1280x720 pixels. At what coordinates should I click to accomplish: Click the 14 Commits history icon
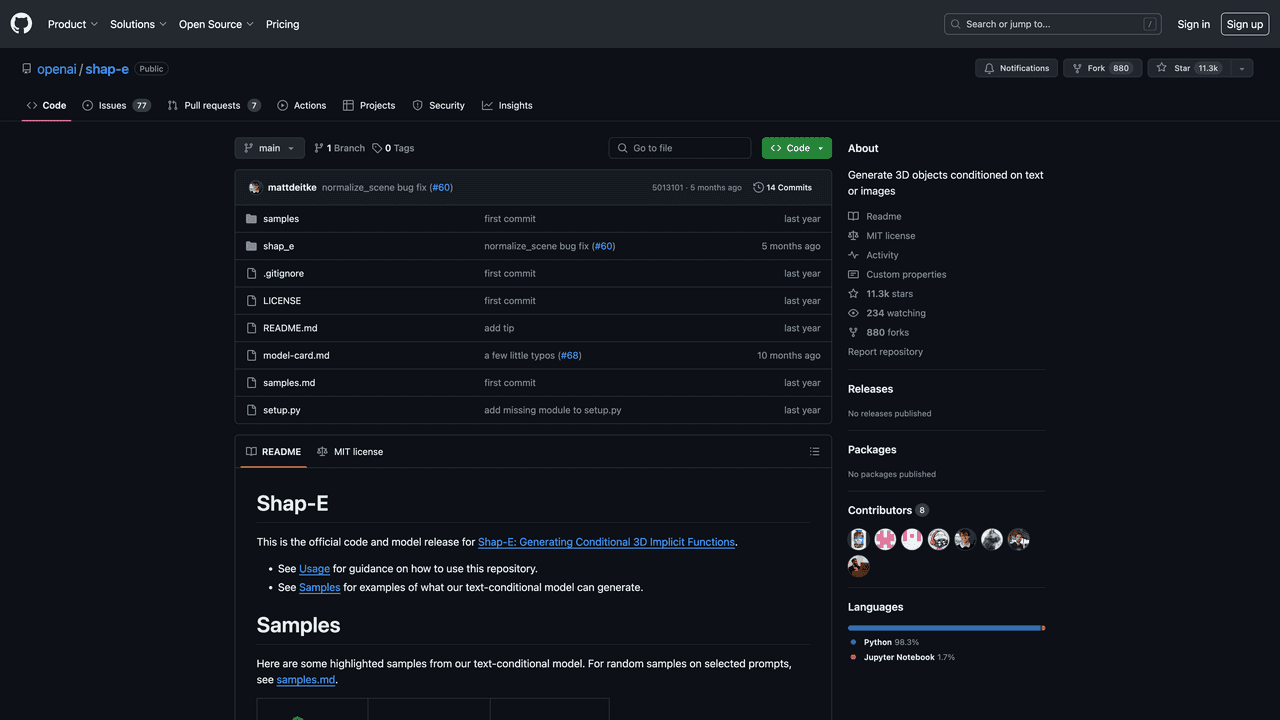coord(758,188)
